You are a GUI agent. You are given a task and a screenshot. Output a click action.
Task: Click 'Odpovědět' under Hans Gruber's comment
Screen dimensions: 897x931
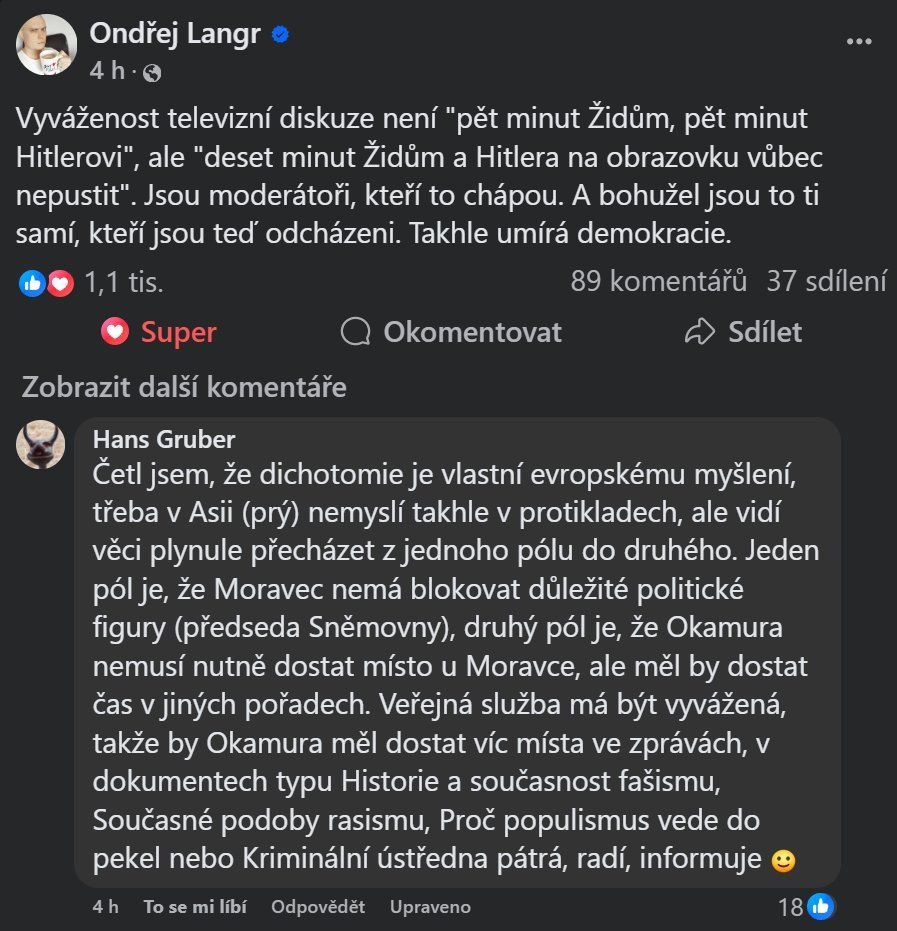tap(316, 907)
